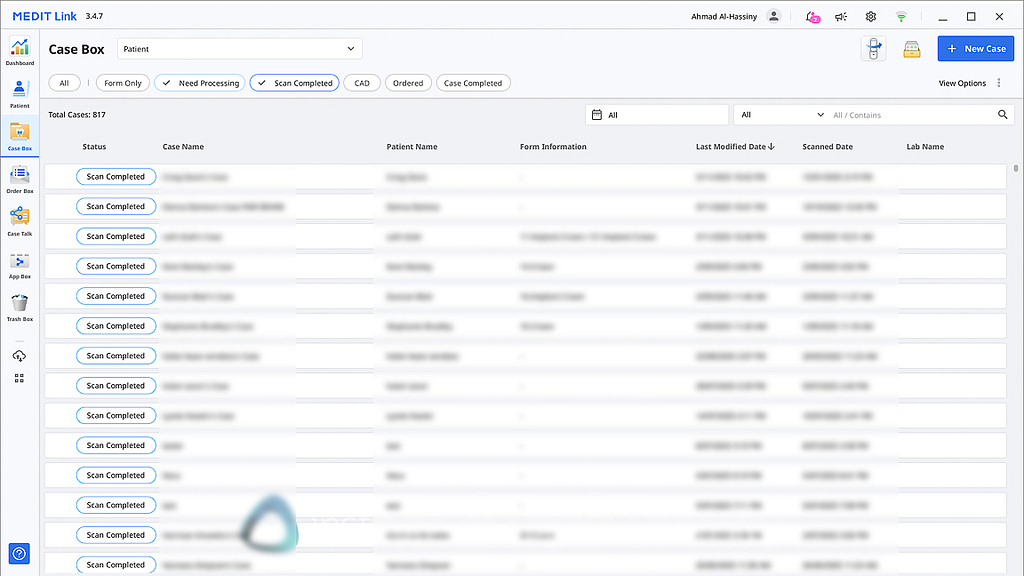Go to the Patient section
The image size is (1024, 576).
pyautogui.click(x=19, y=92)
